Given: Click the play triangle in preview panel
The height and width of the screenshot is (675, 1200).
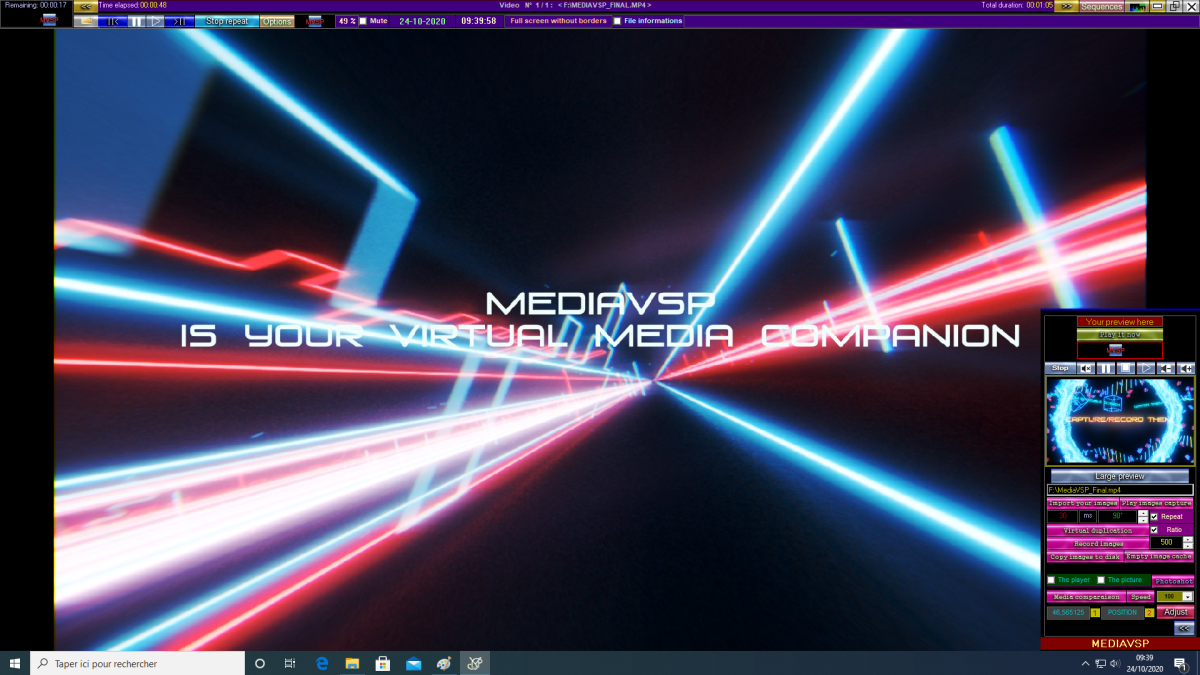Looking at the screenshot, I should click(1147, 368).
